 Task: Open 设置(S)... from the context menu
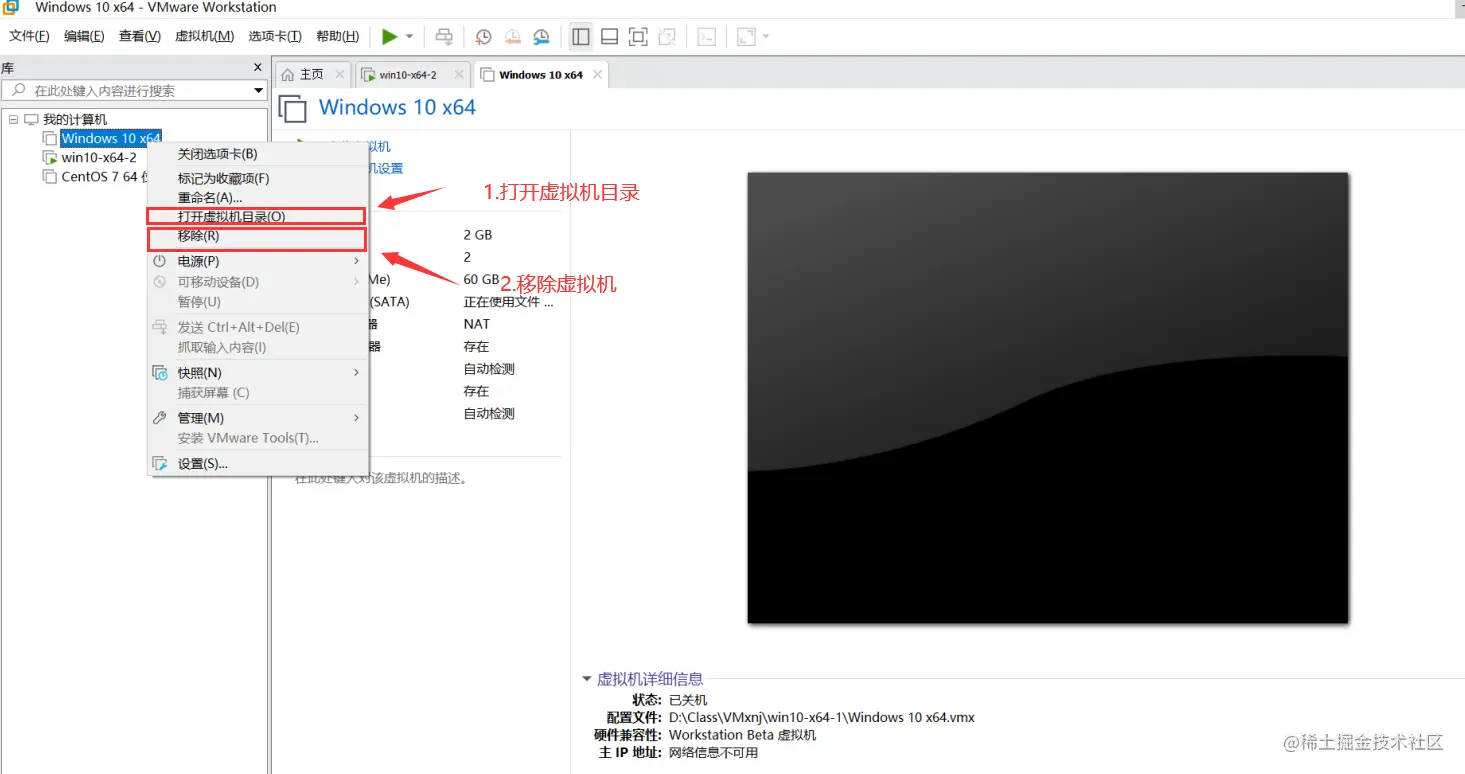258,464
